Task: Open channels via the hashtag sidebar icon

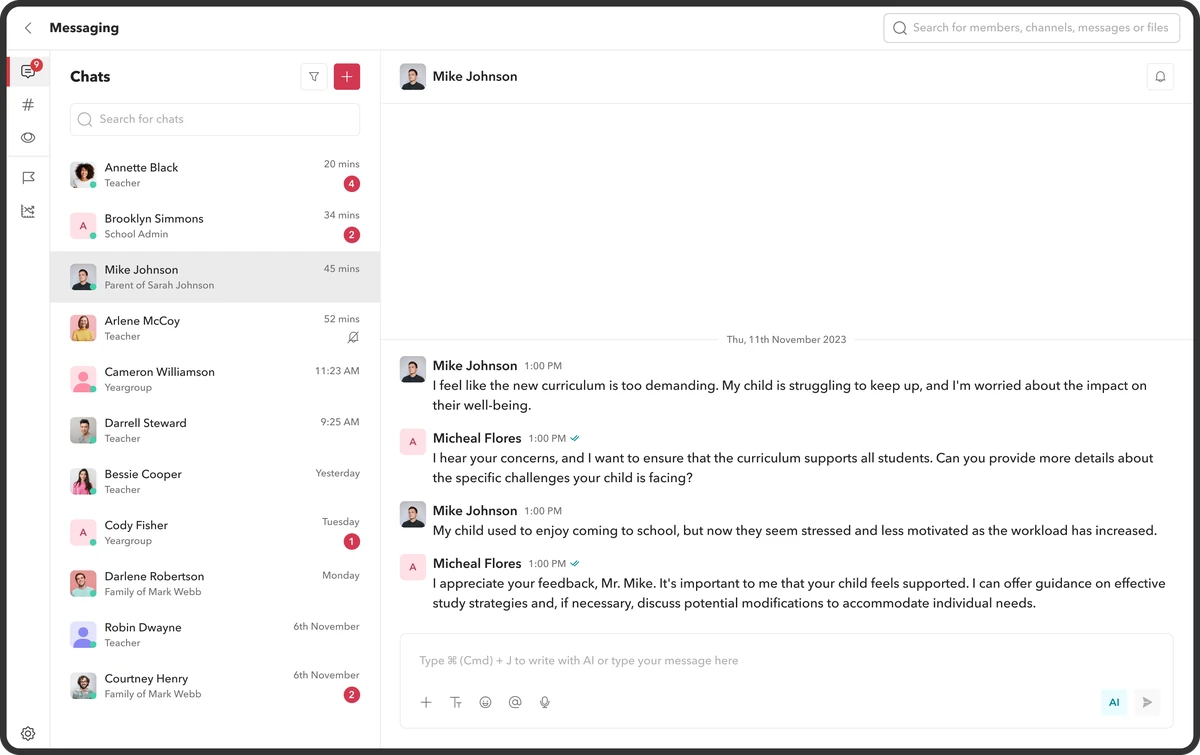Action: click(28, 104)
